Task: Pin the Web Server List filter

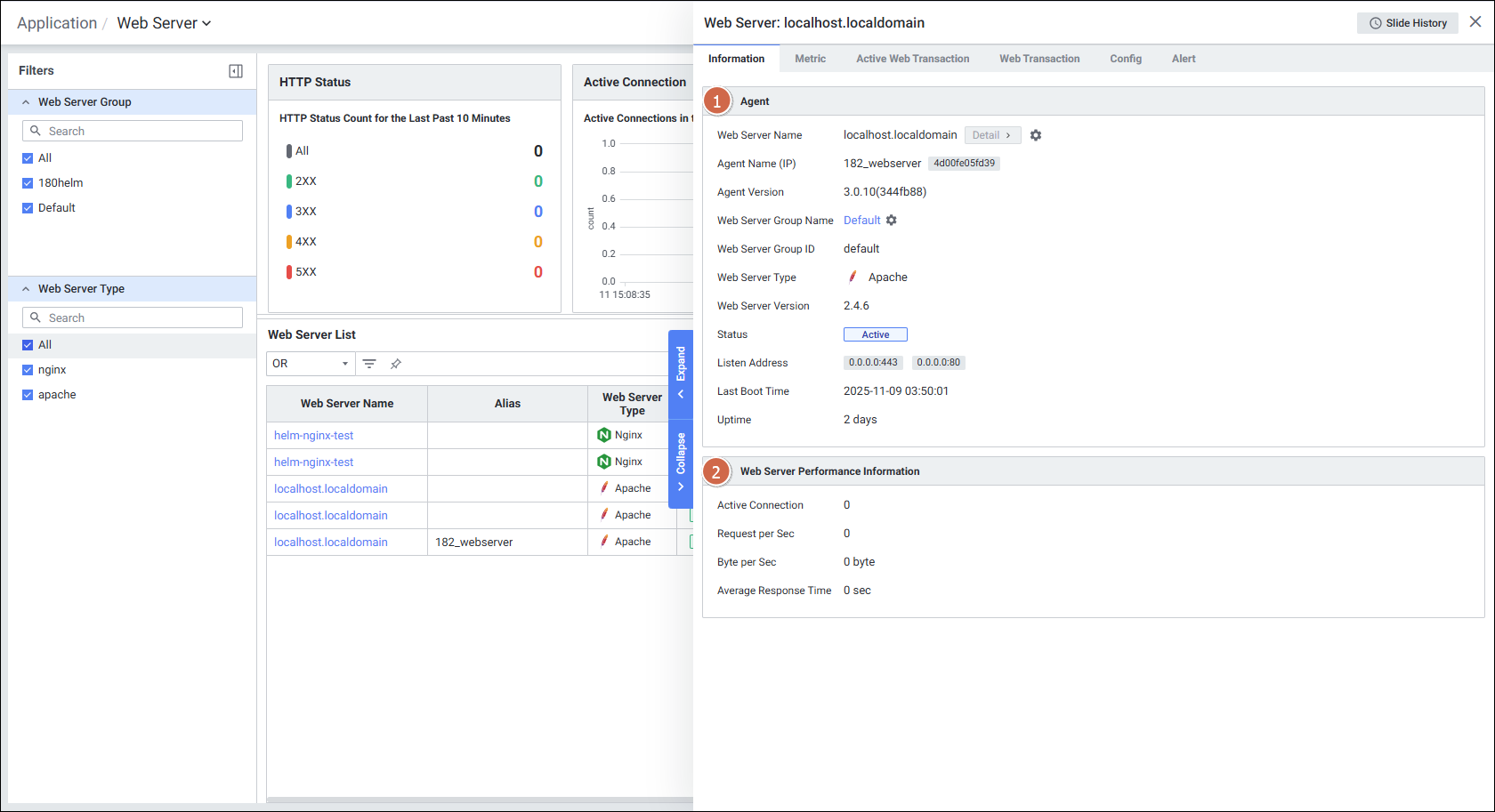Action: (x=396, y=364)
